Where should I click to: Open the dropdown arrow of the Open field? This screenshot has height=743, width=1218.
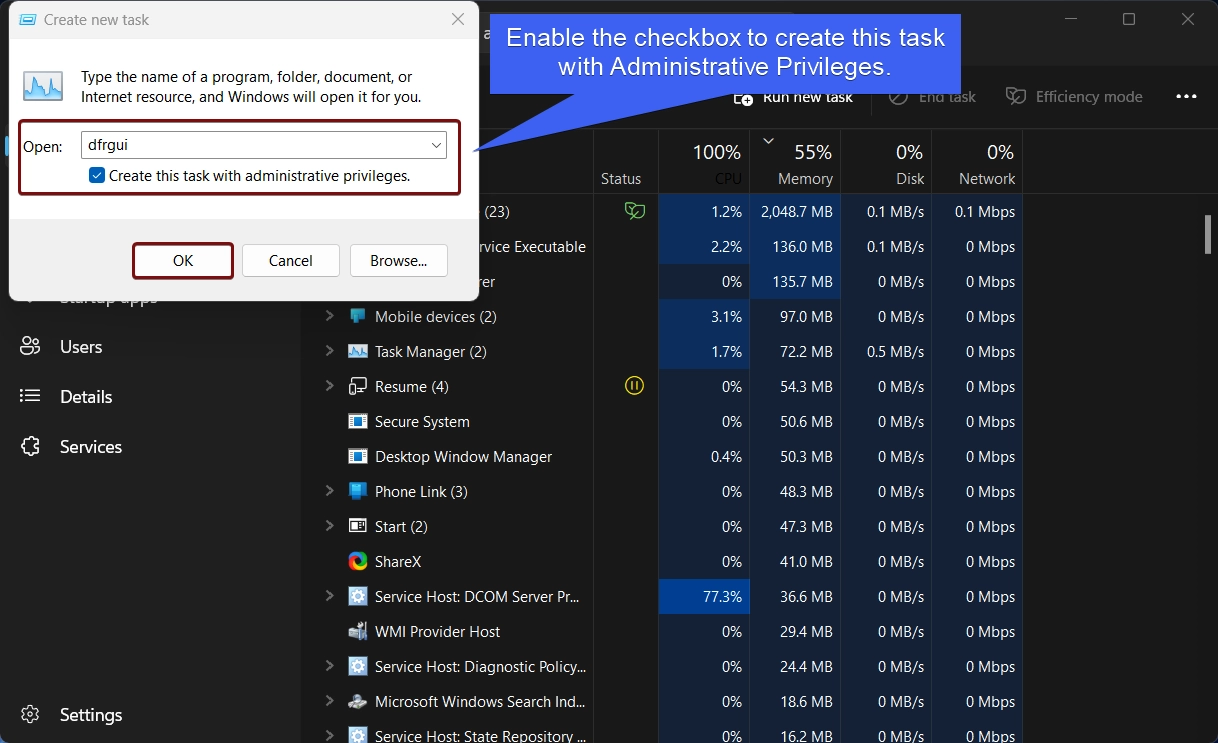tap(437, 146)
